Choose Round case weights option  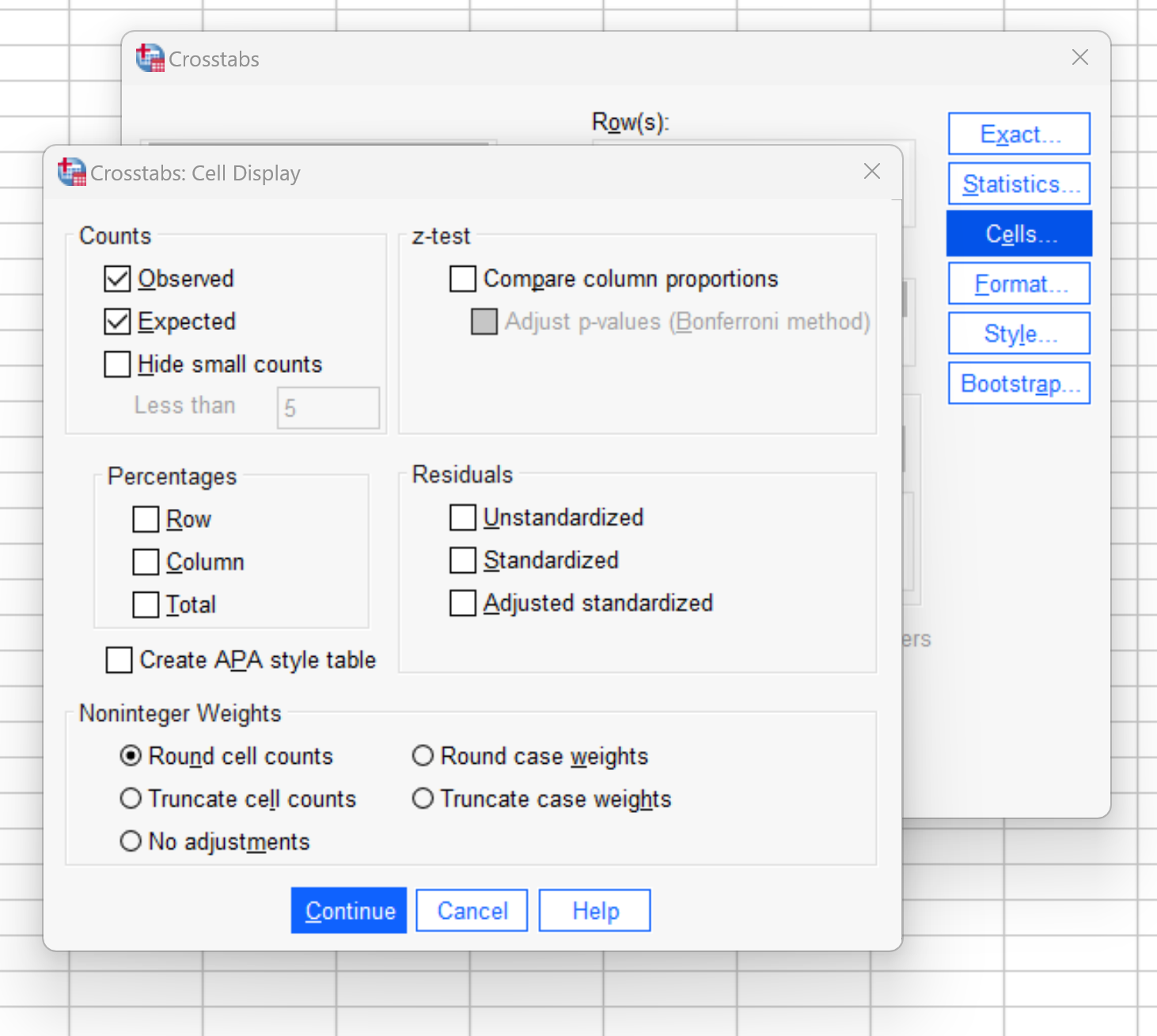423,756
